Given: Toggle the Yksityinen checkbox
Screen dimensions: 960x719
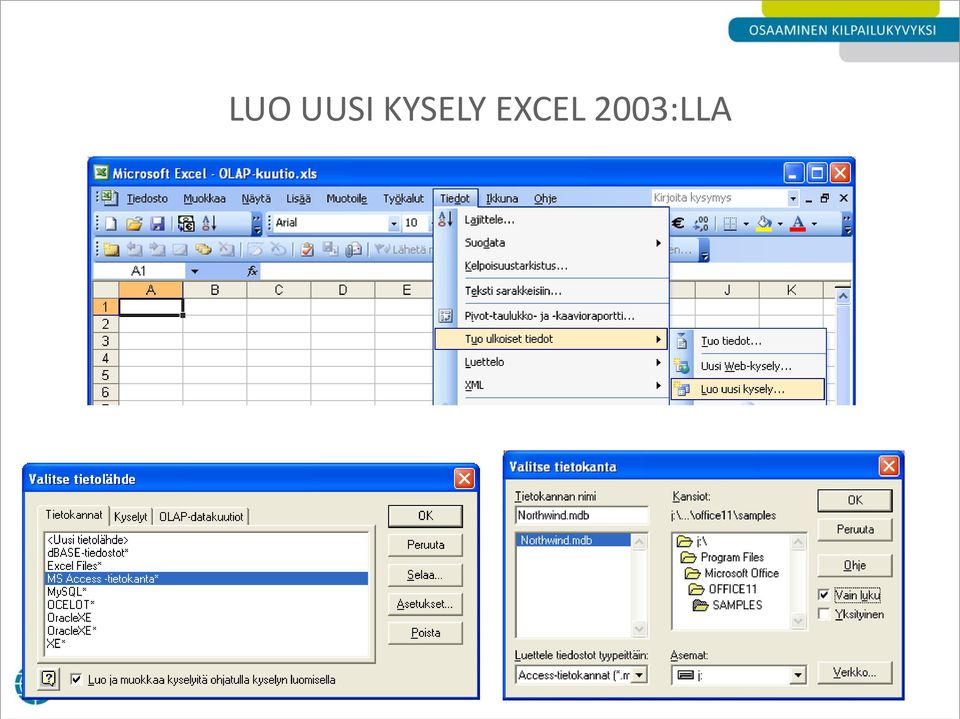Looking at the screenshot, I should coord(824,614).
